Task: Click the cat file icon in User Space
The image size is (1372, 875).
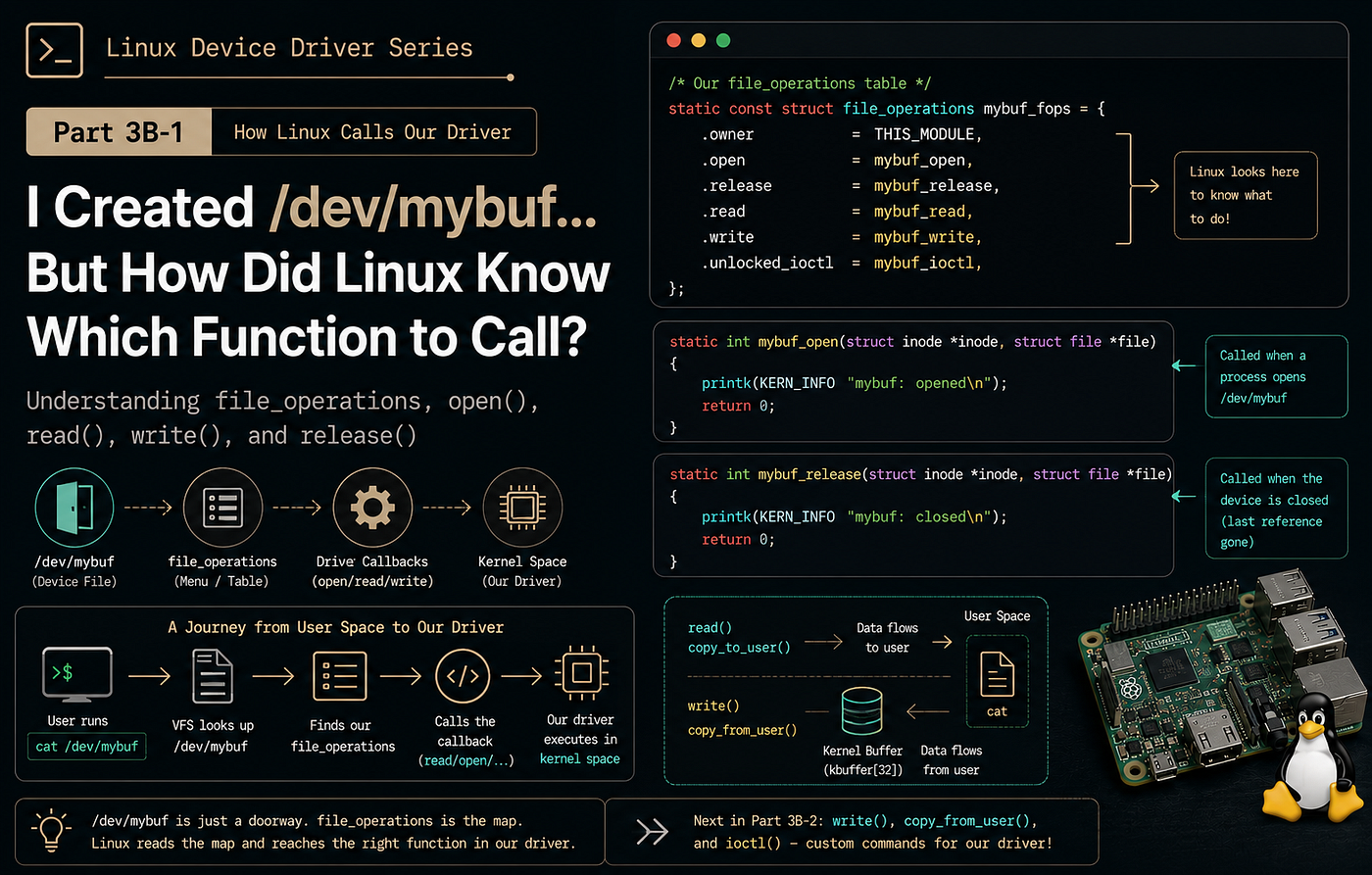Action: (x=997, y=675)
